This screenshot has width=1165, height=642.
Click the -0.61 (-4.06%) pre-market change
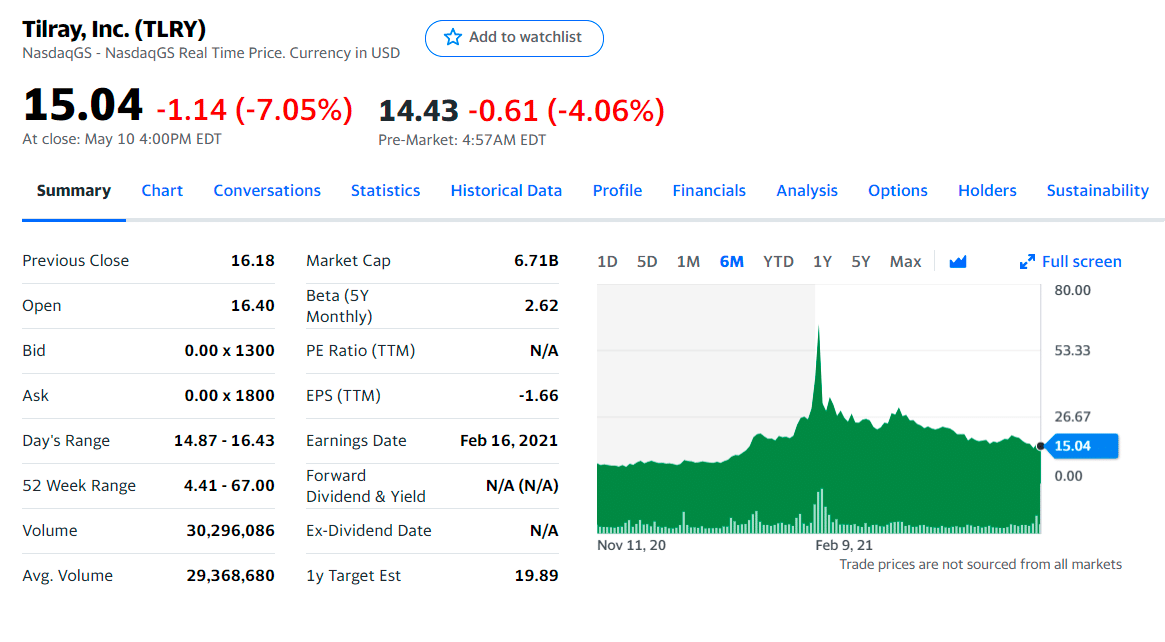click(x=566, y=111)
